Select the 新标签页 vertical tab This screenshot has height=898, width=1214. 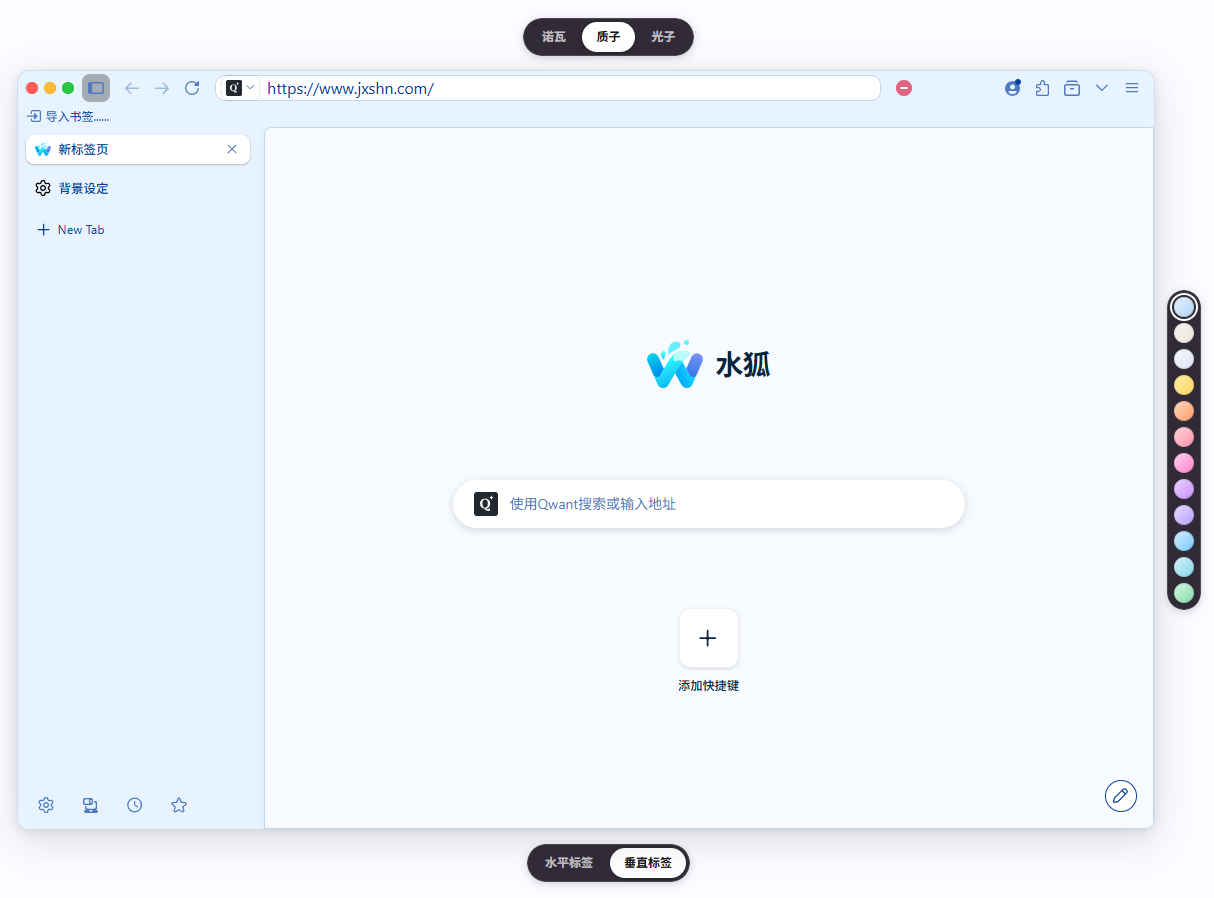(138, 149)
